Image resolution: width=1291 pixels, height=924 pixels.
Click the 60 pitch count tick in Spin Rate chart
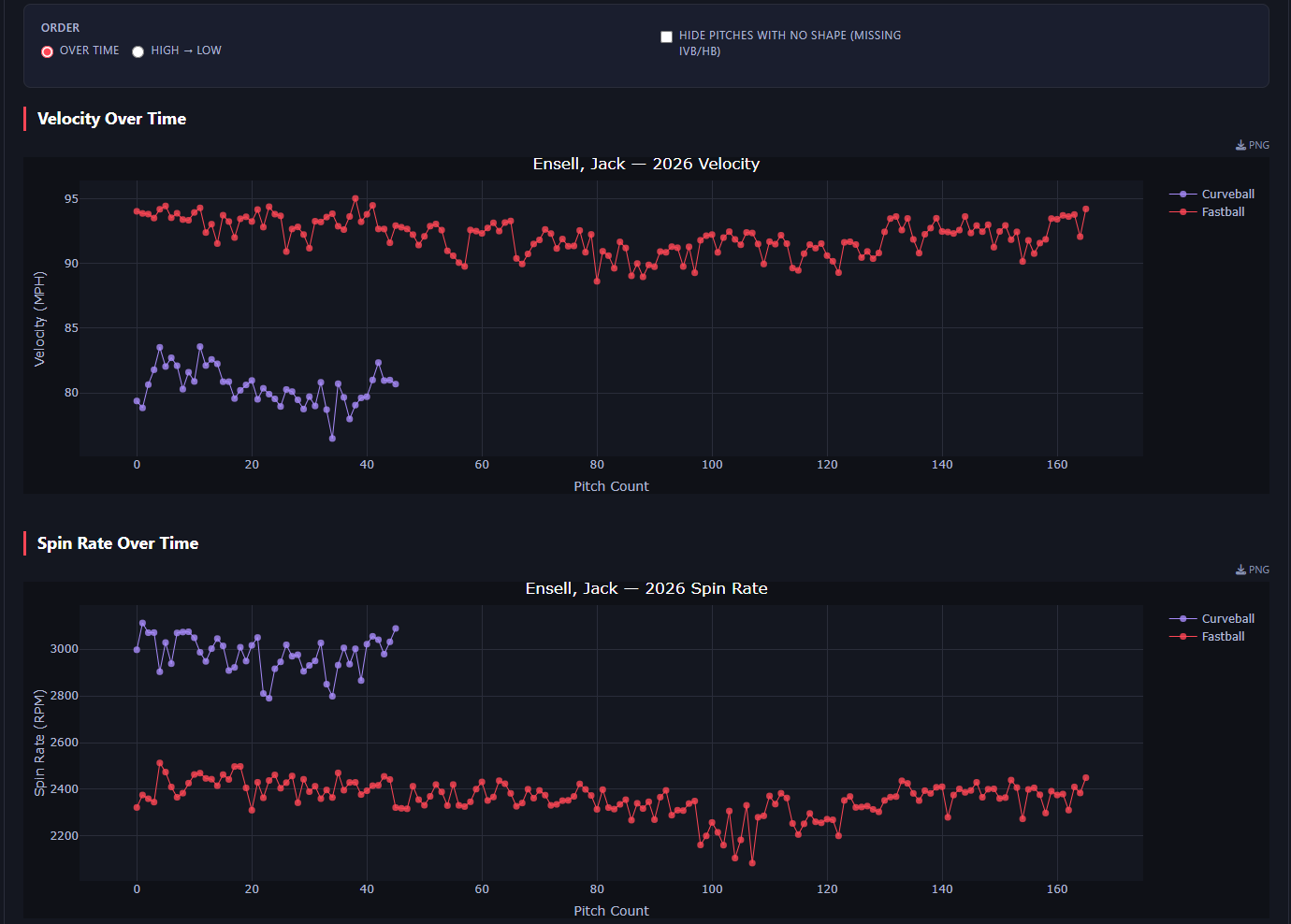click(x=482, y=889)
